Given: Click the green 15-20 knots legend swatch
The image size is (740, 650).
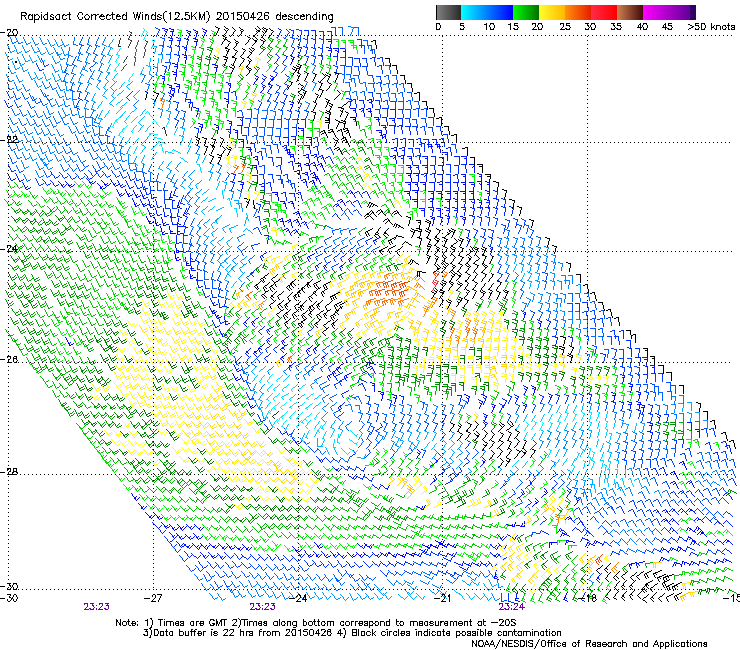Looking at the screenshot, I should (526, 12).
